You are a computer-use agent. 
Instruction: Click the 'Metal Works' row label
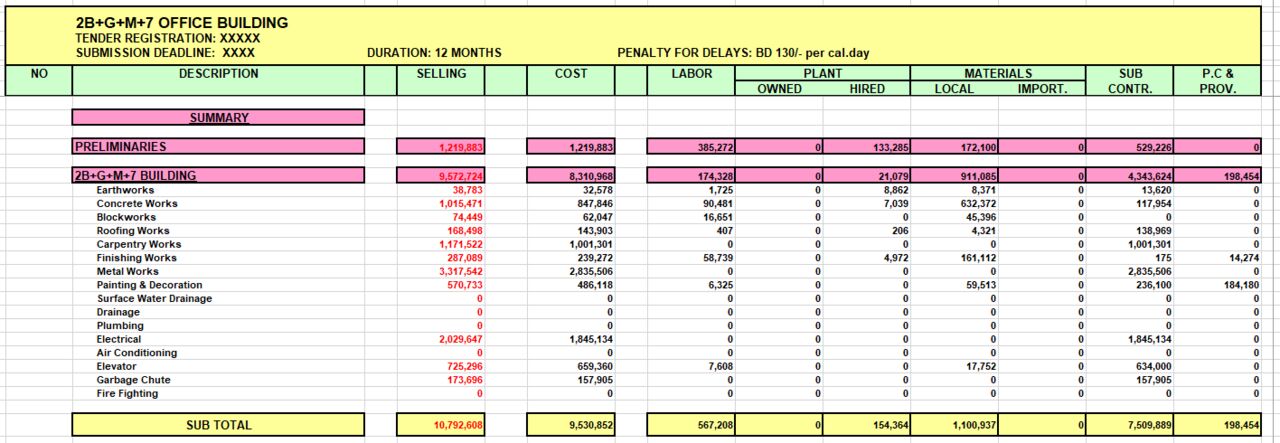(127, 271)
